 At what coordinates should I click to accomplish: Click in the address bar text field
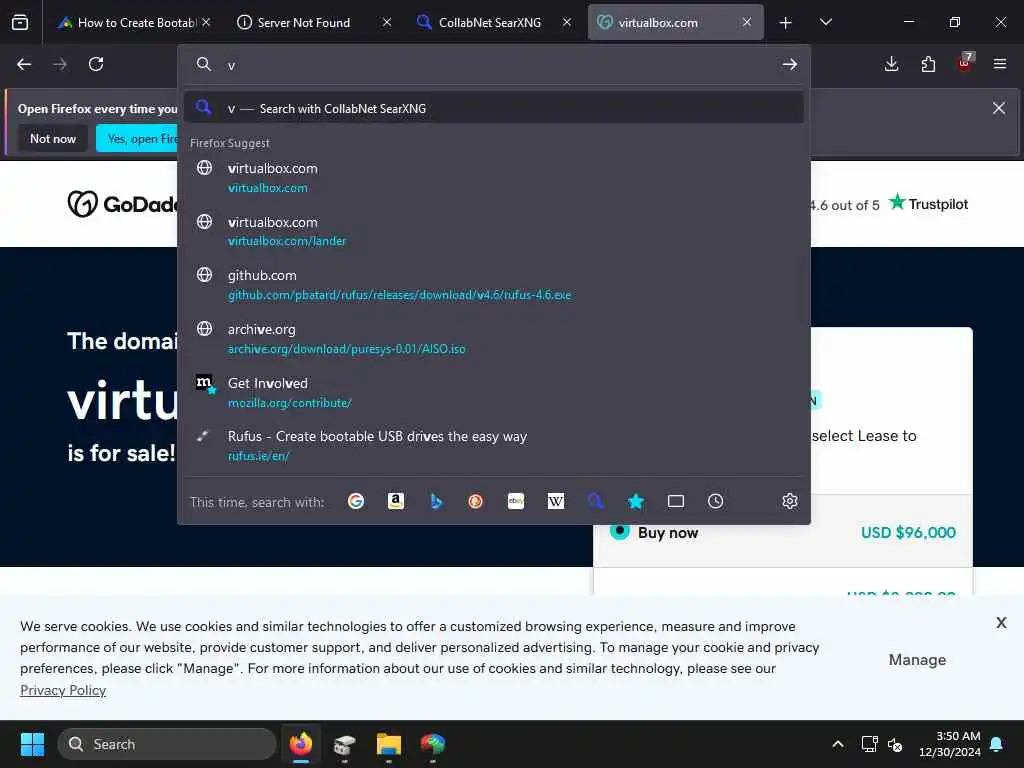tap(496, 64)
